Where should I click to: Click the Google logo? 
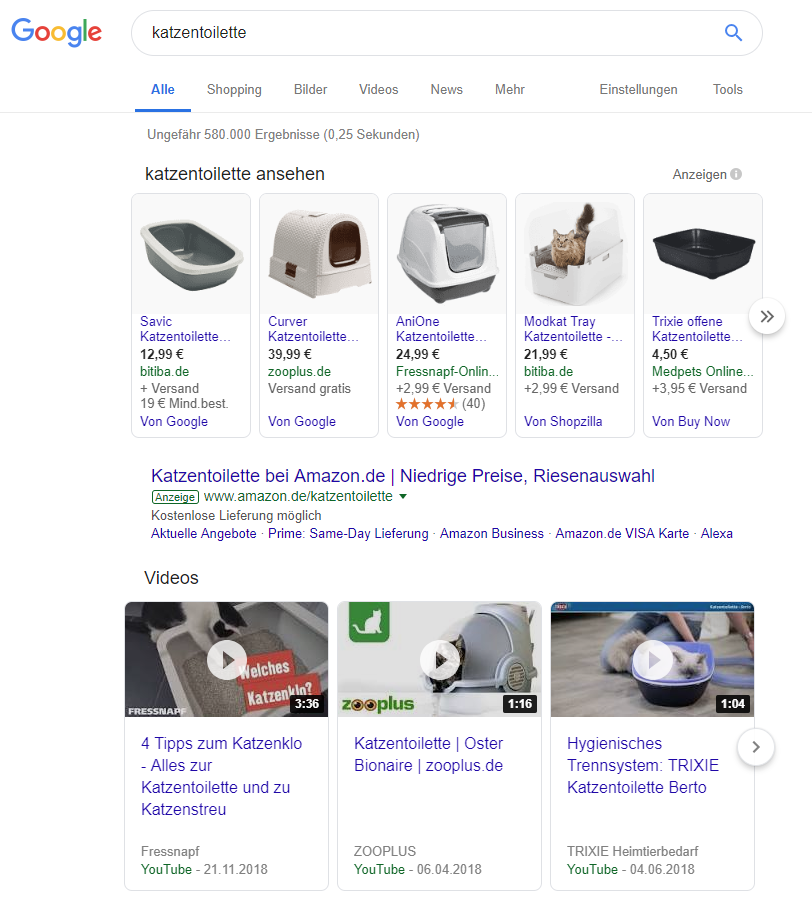pyautogui.click(x=56, y=32)
